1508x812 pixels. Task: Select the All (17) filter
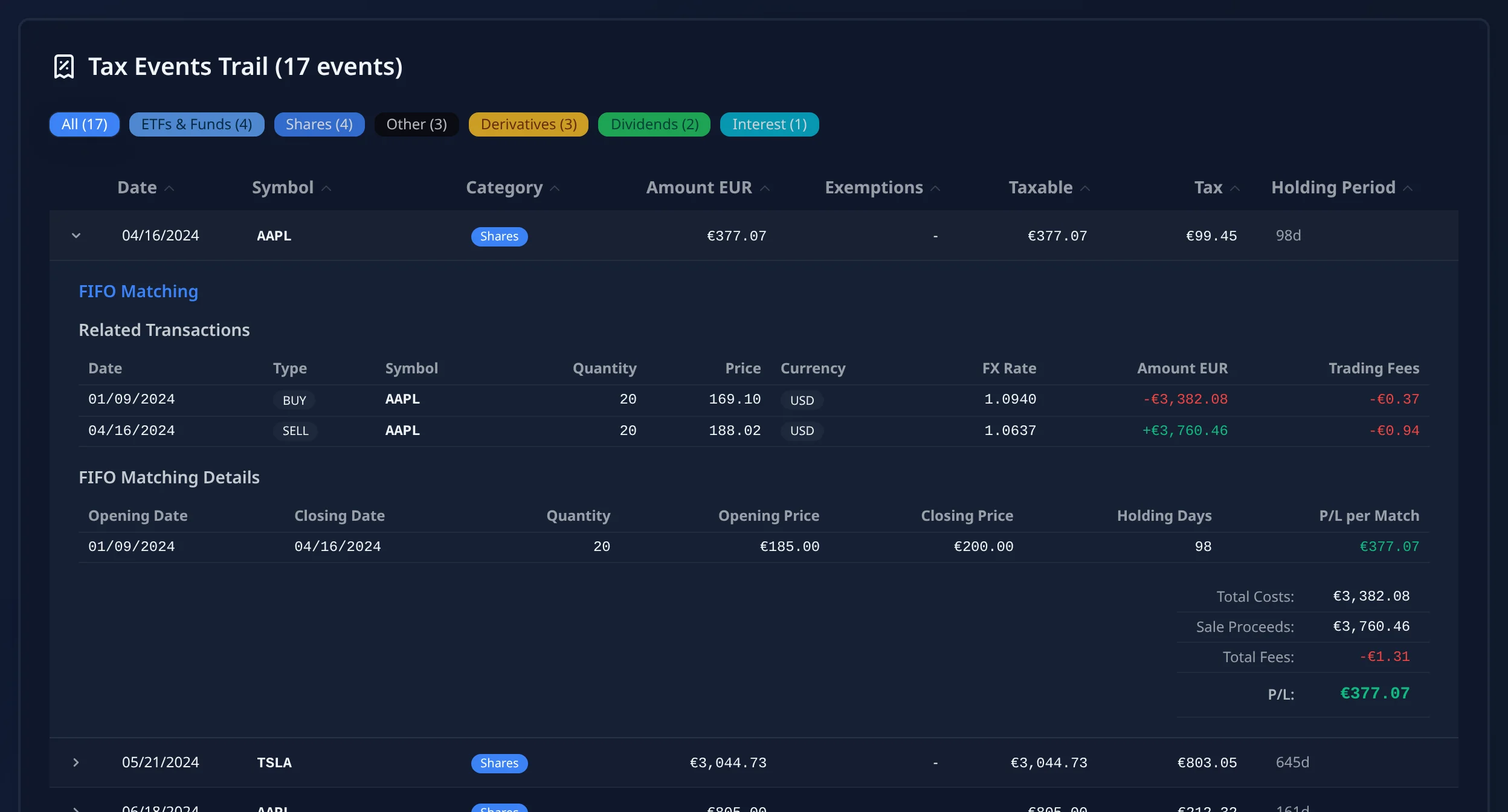85,124
